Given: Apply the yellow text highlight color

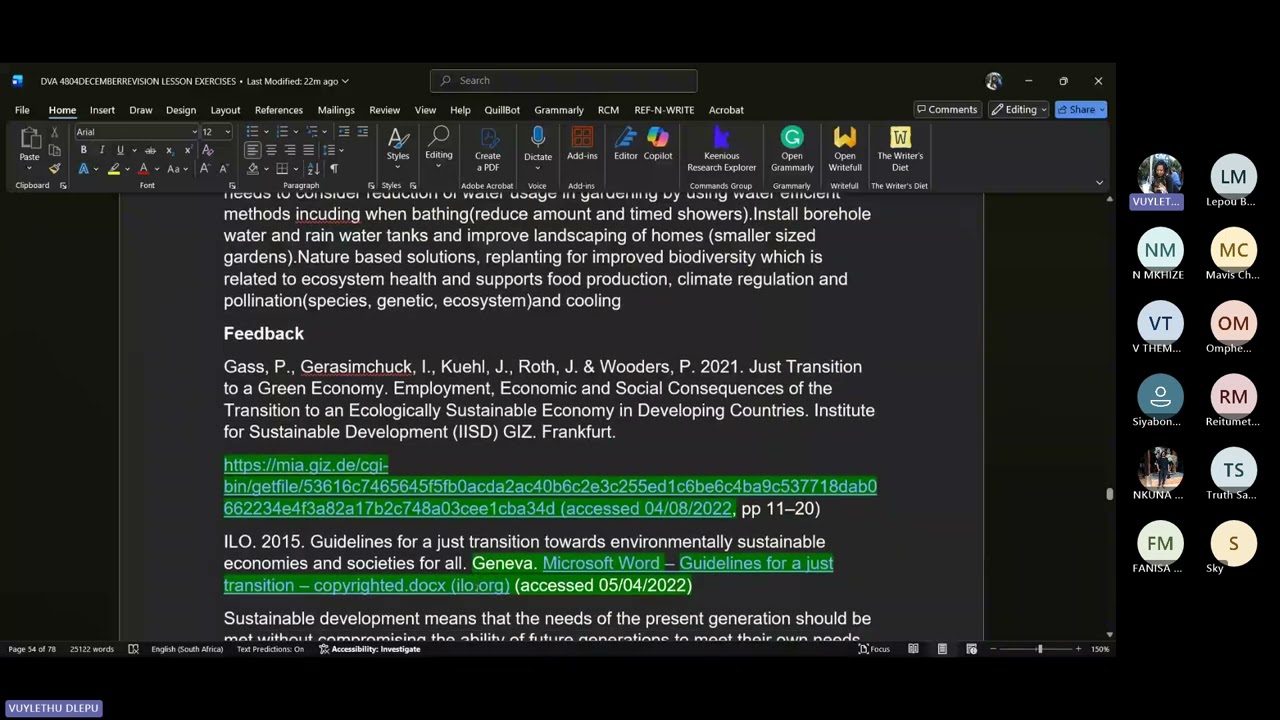Looking at the screenshot, I should [114, 169].
